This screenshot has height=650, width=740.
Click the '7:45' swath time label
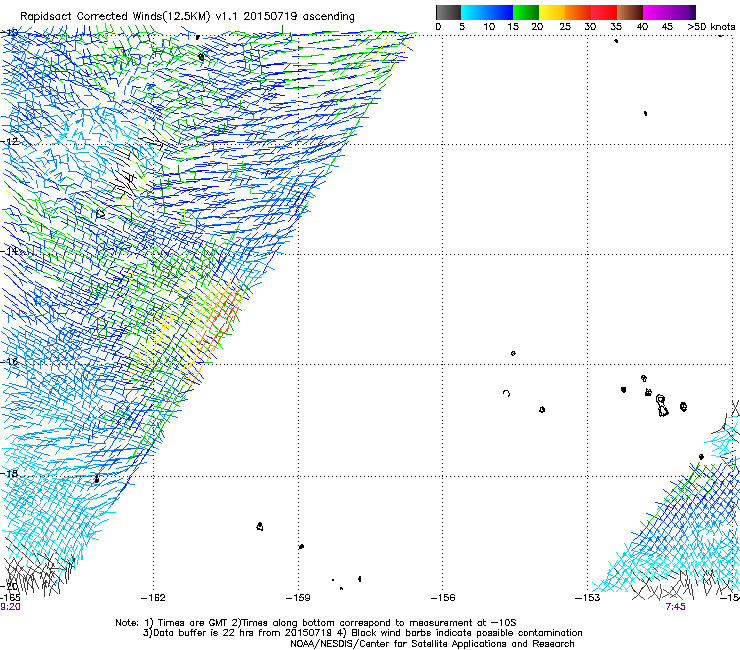click(675, 607)
